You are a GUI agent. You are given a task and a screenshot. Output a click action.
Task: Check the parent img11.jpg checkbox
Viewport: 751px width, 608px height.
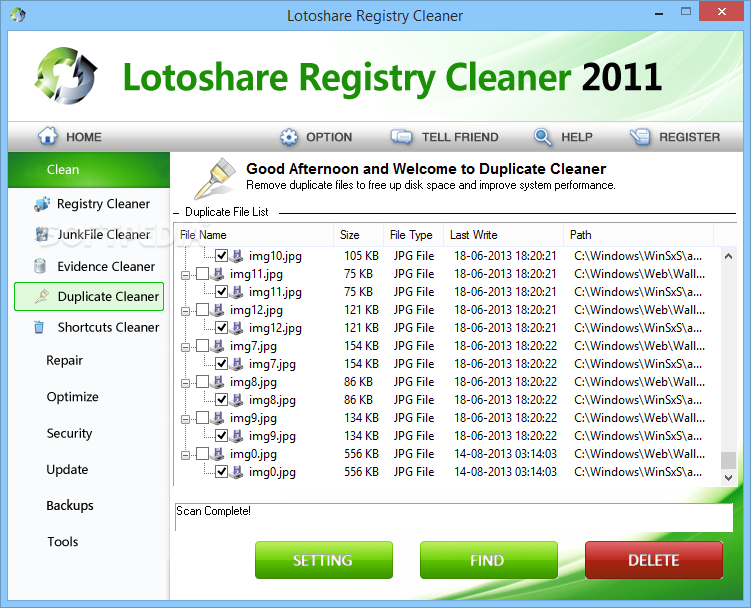[202, 274]
